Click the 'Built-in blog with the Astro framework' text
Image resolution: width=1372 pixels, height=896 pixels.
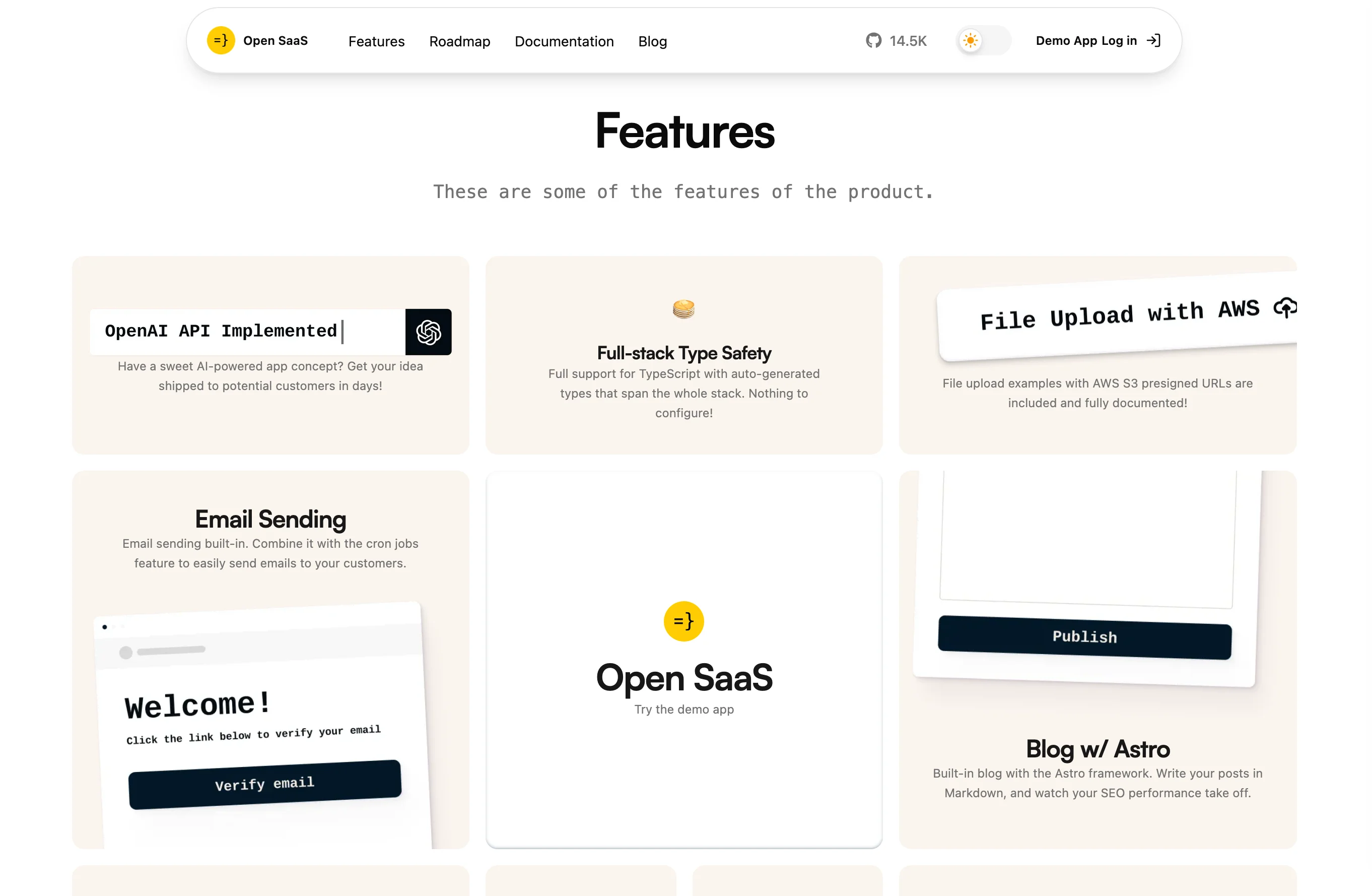[1097, 783]
